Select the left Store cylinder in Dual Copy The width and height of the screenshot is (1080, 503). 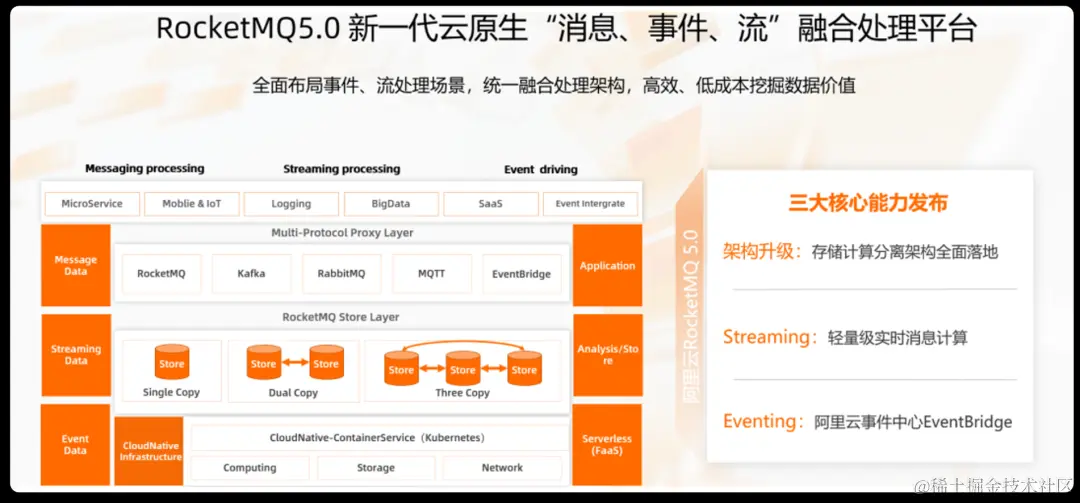(263, 362)
